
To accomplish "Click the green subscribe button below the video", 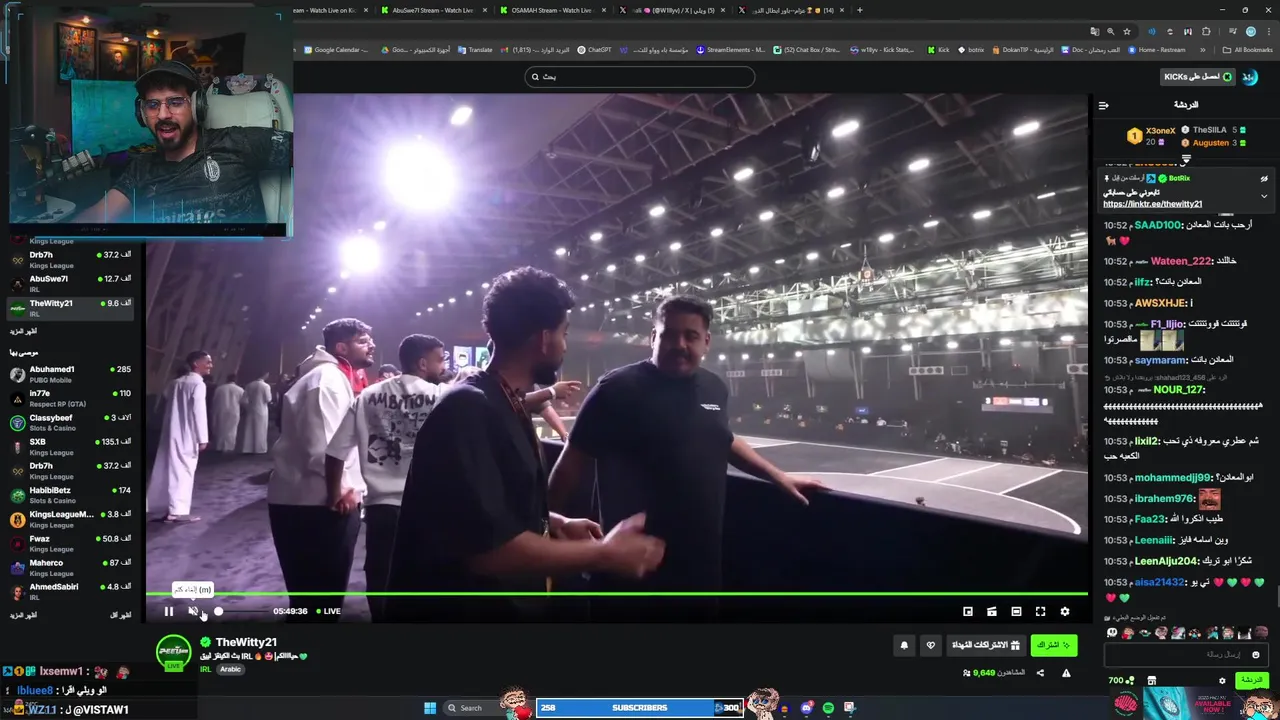I will (x=1054, y=645).
